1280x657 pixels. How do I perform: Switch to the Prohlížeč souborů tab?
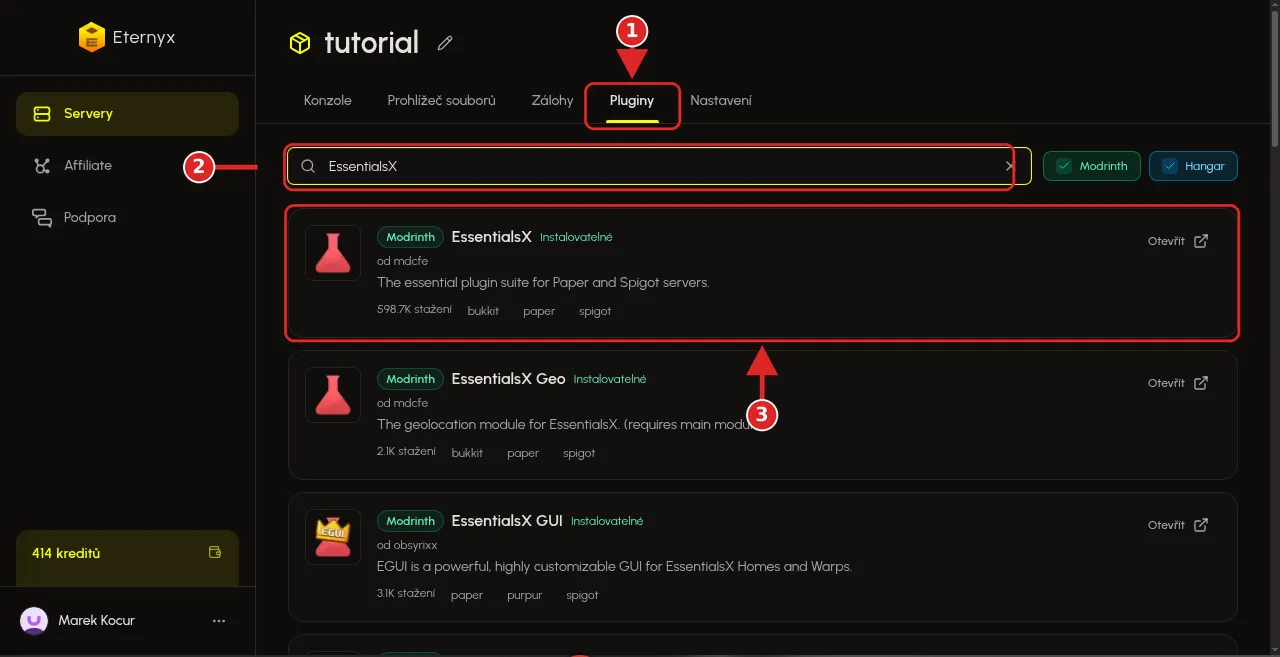click(441, 101)
